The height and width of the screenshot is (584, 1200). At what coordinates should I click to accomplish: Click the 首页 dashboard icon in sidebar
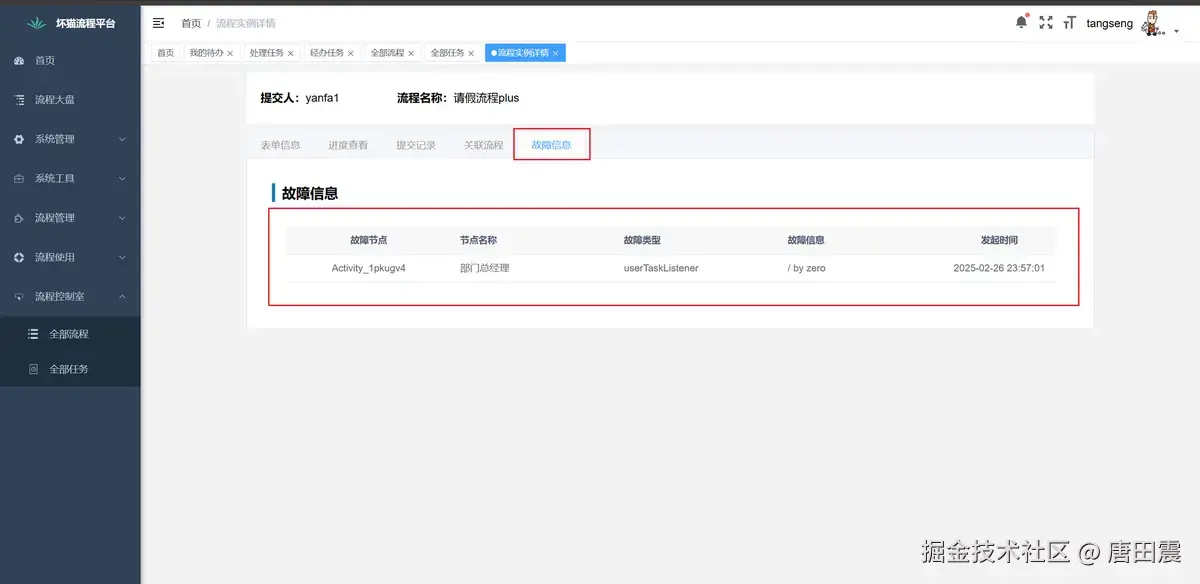[x=19, y=61]
